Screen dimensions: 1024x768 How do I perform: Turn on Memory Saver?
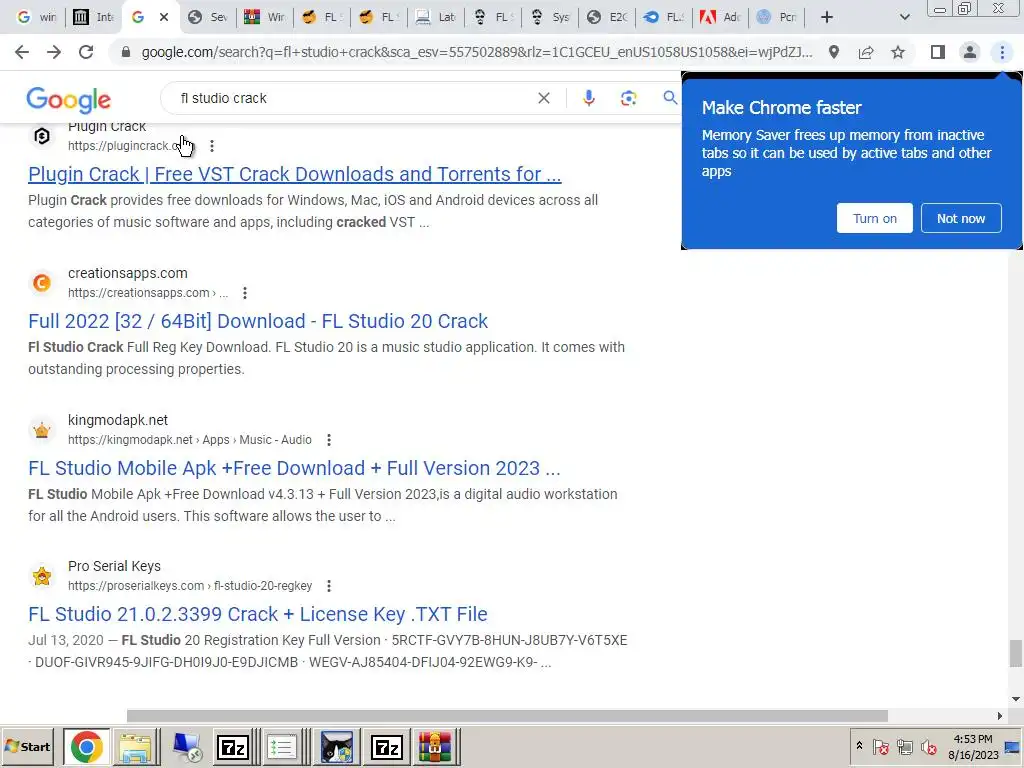[874, 218]
